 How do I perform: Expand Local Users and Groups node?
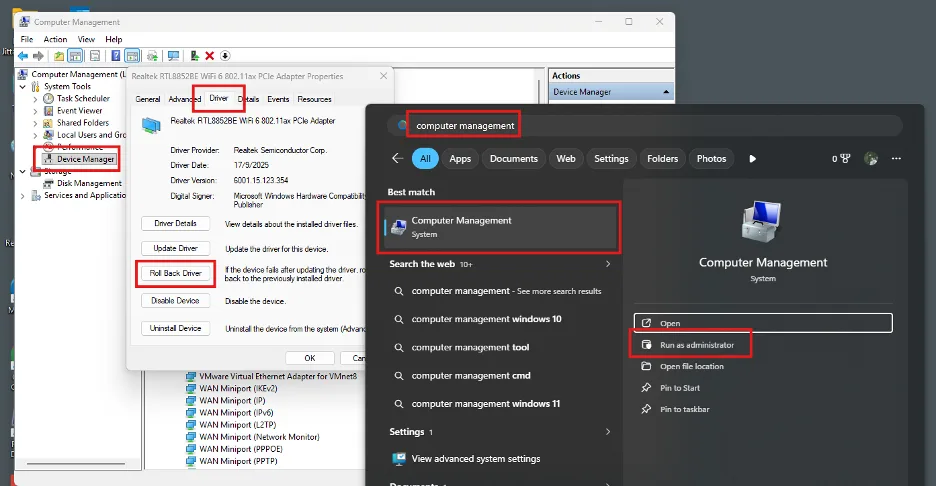click(x=35, y=136)
